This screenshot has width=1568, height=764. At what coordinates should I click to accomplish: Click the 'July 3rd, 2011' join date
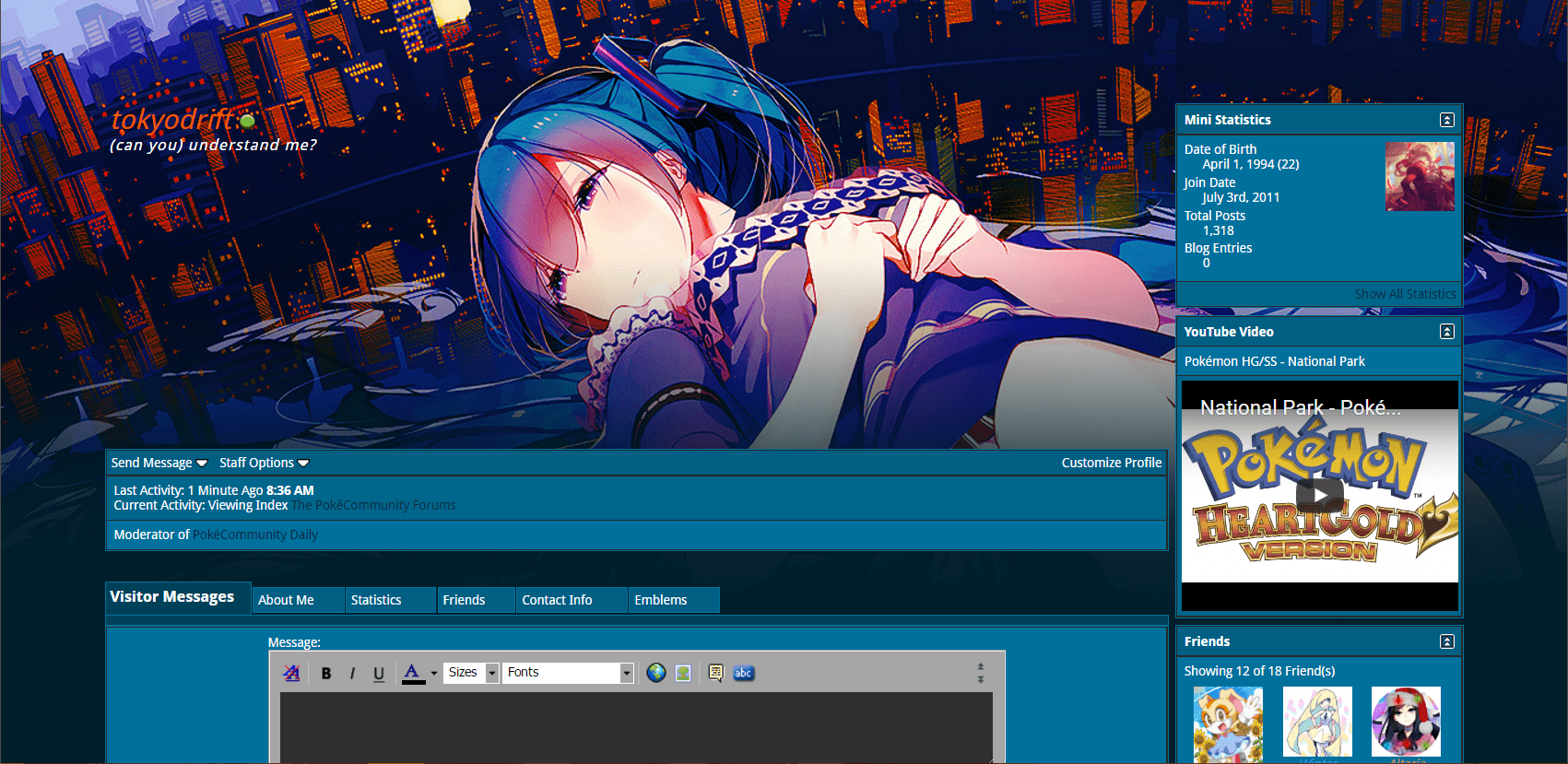tap(1241, 197)
